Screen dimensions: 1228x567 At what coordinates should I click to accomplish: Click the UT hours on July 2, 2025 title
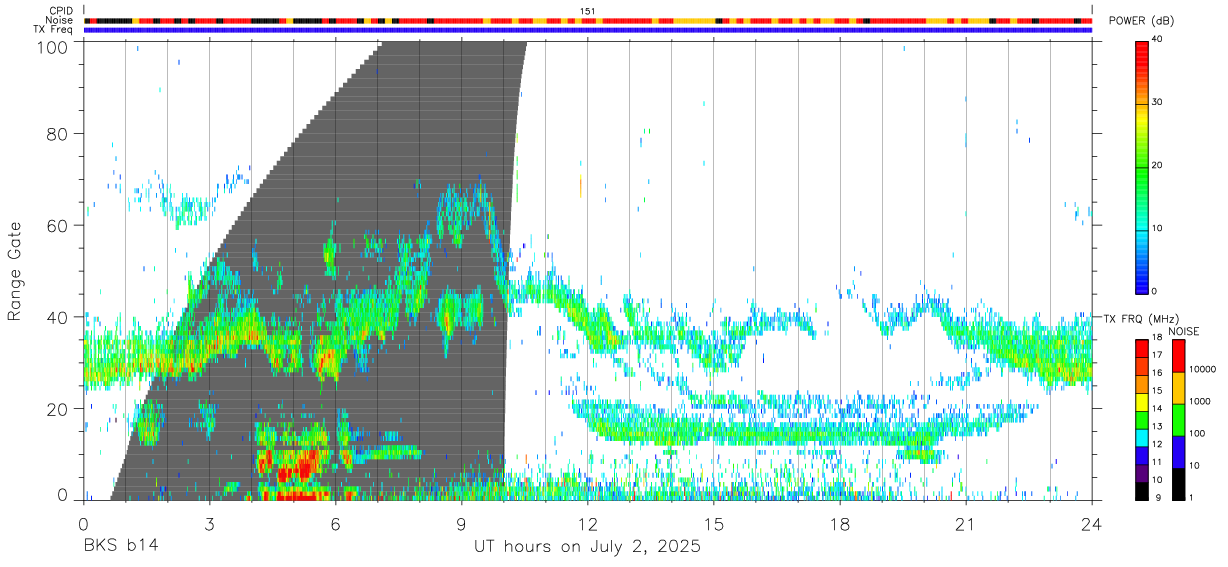coord(587,547)
